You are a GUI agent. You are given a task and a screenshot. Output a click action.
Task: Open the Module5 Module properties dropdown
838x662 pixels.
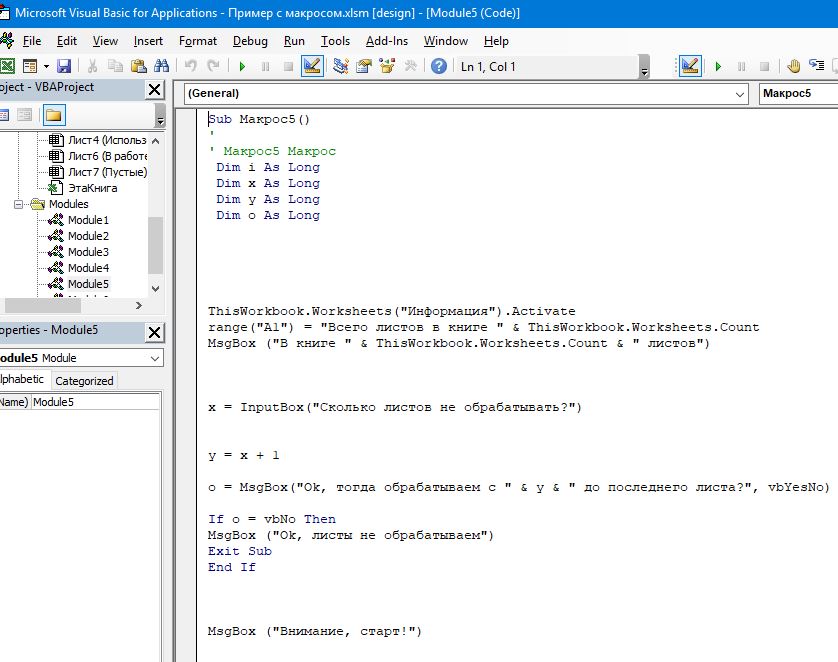[81, 358]
